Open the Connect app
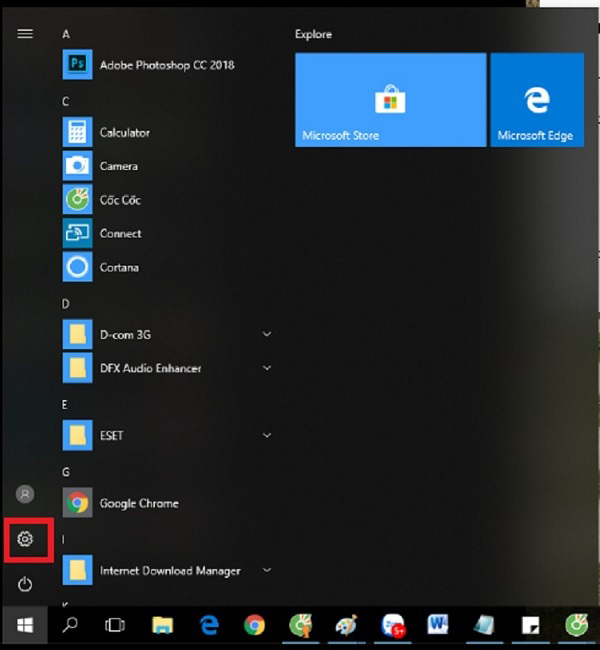Viewport: 600px width, 650px height. click(120, 234)
